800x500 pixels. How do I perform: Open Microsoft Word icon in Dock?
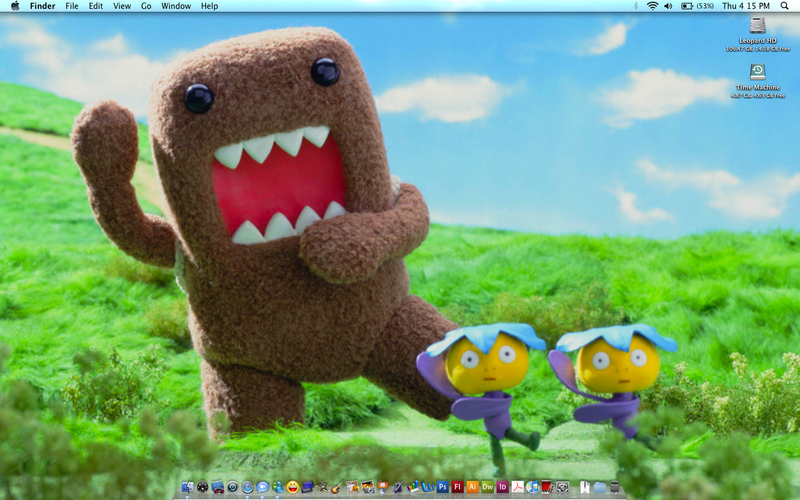coord(428,487)
